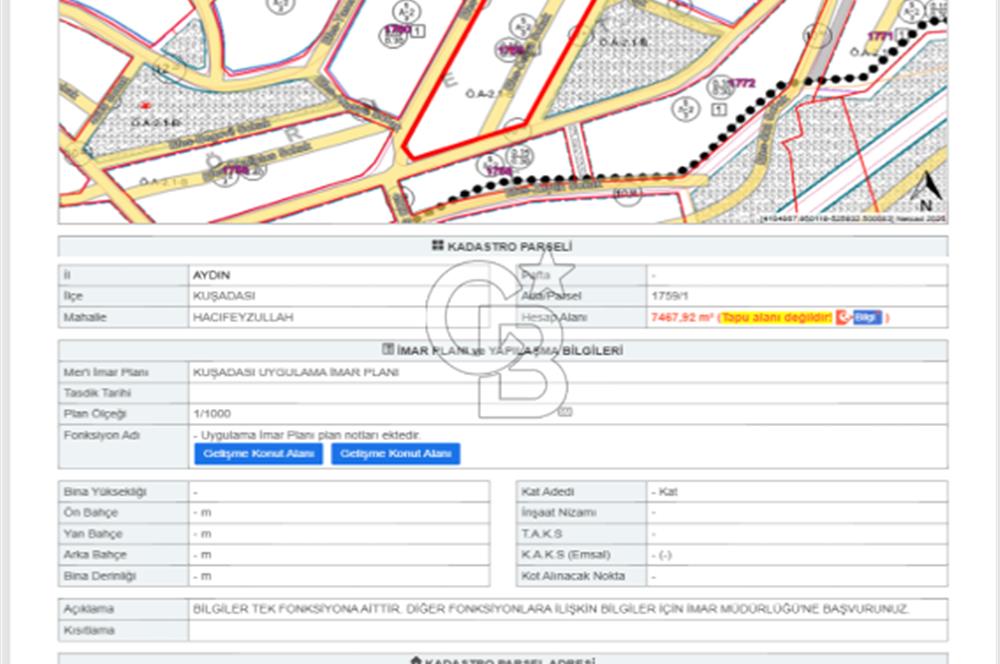The width and height of the screenshot is (1000, 664).
Task: Click the 1759/1 Ada/Parsel value
Action: coord(668,296)
